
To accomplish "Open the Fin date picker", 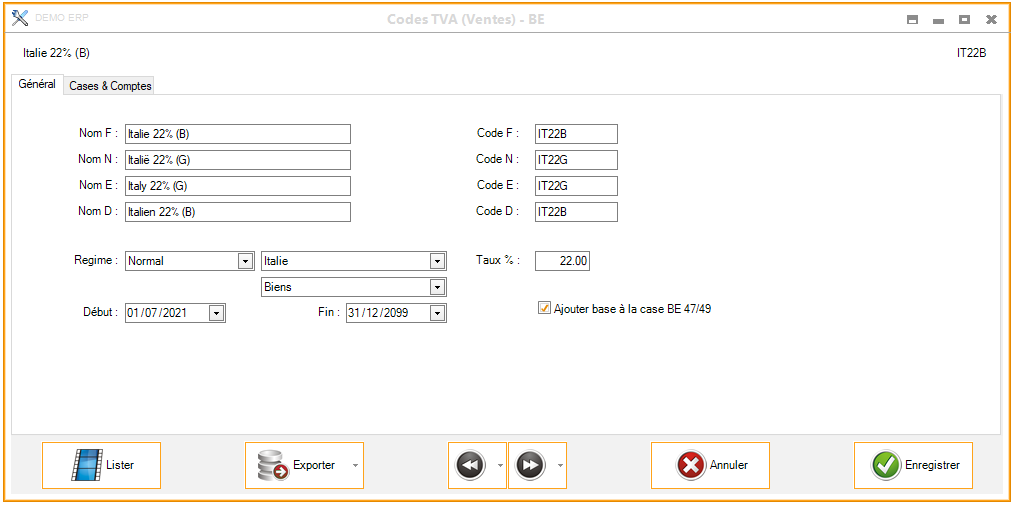I will (x=437, y=313).
